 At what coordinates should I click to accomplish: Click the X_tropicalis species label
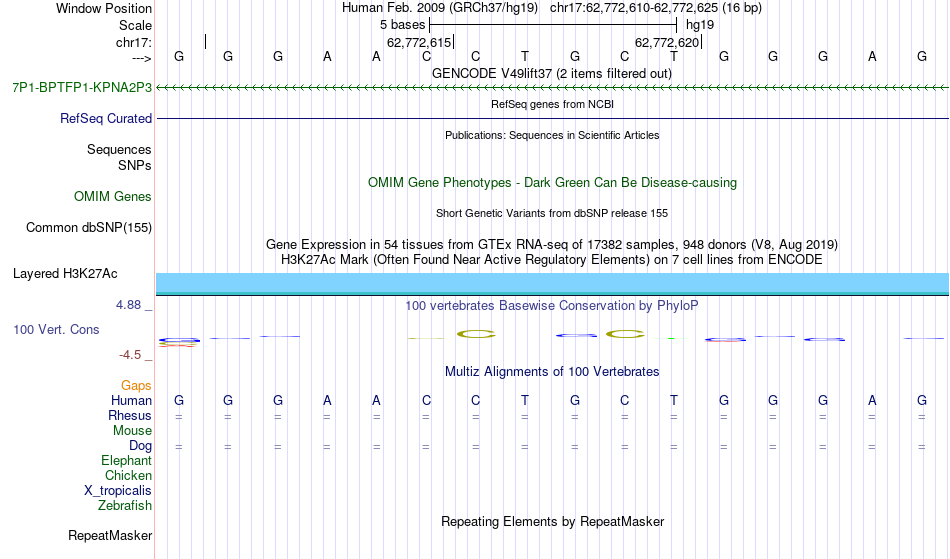pos(118,491)
